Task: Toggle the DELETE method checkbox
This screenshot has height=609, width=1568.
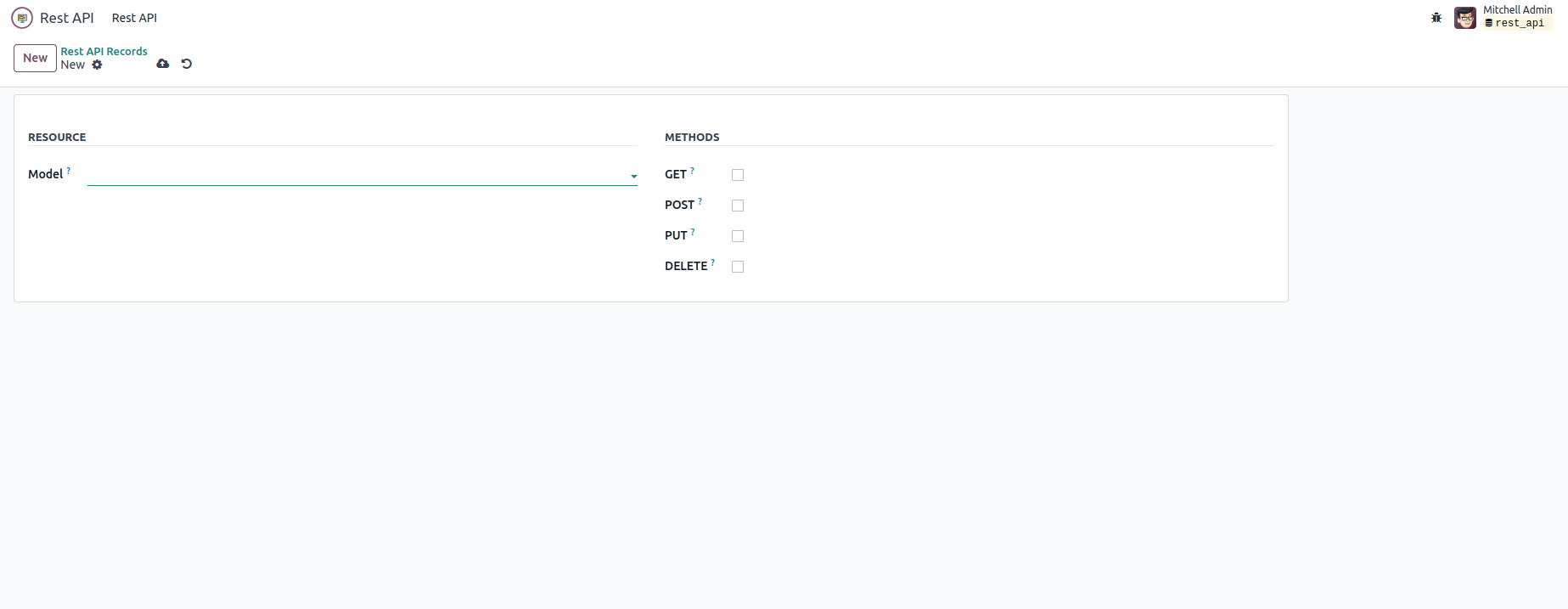Action: pos(738,267)
